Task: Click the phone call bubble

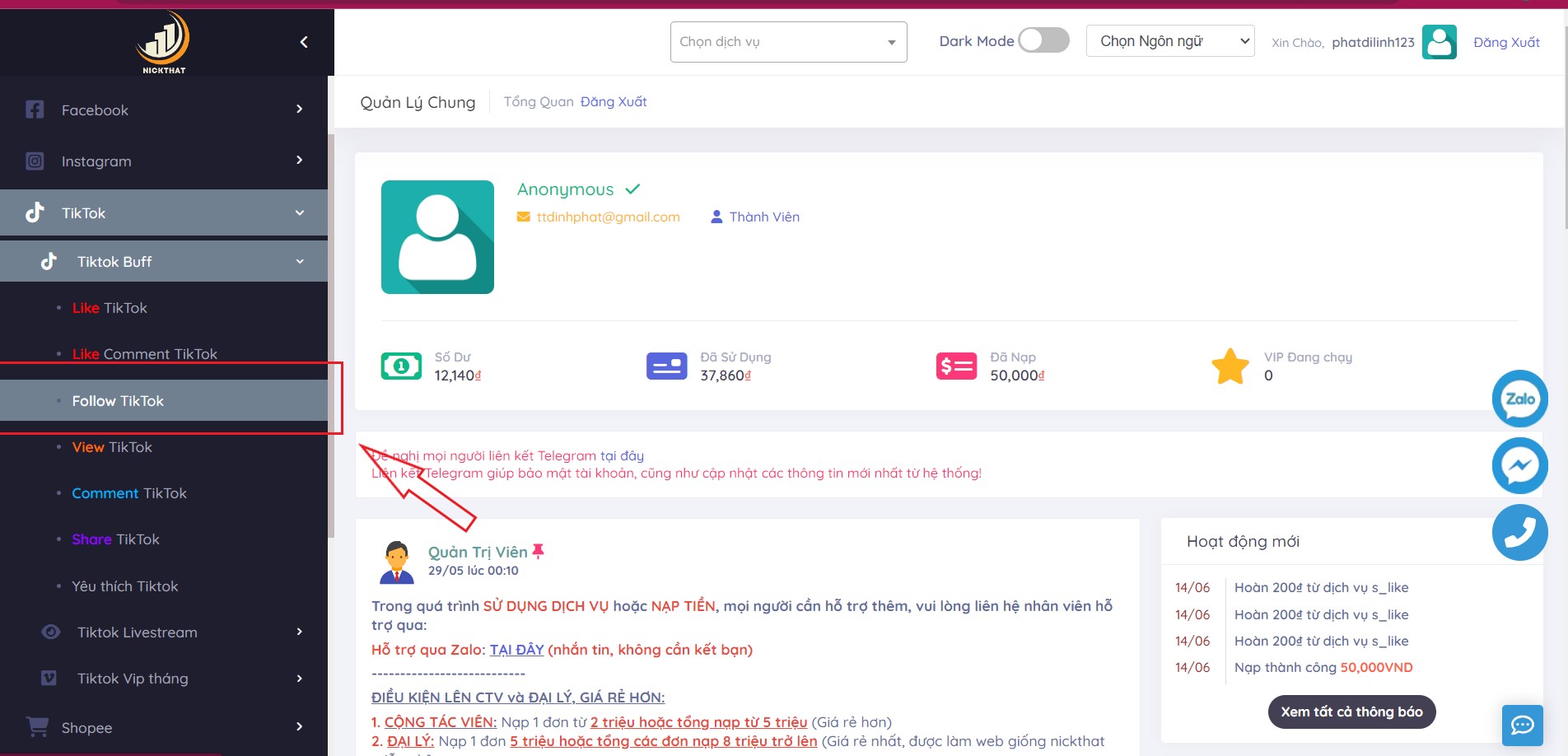Action: pyautogui.click(x=1520, y=532)
